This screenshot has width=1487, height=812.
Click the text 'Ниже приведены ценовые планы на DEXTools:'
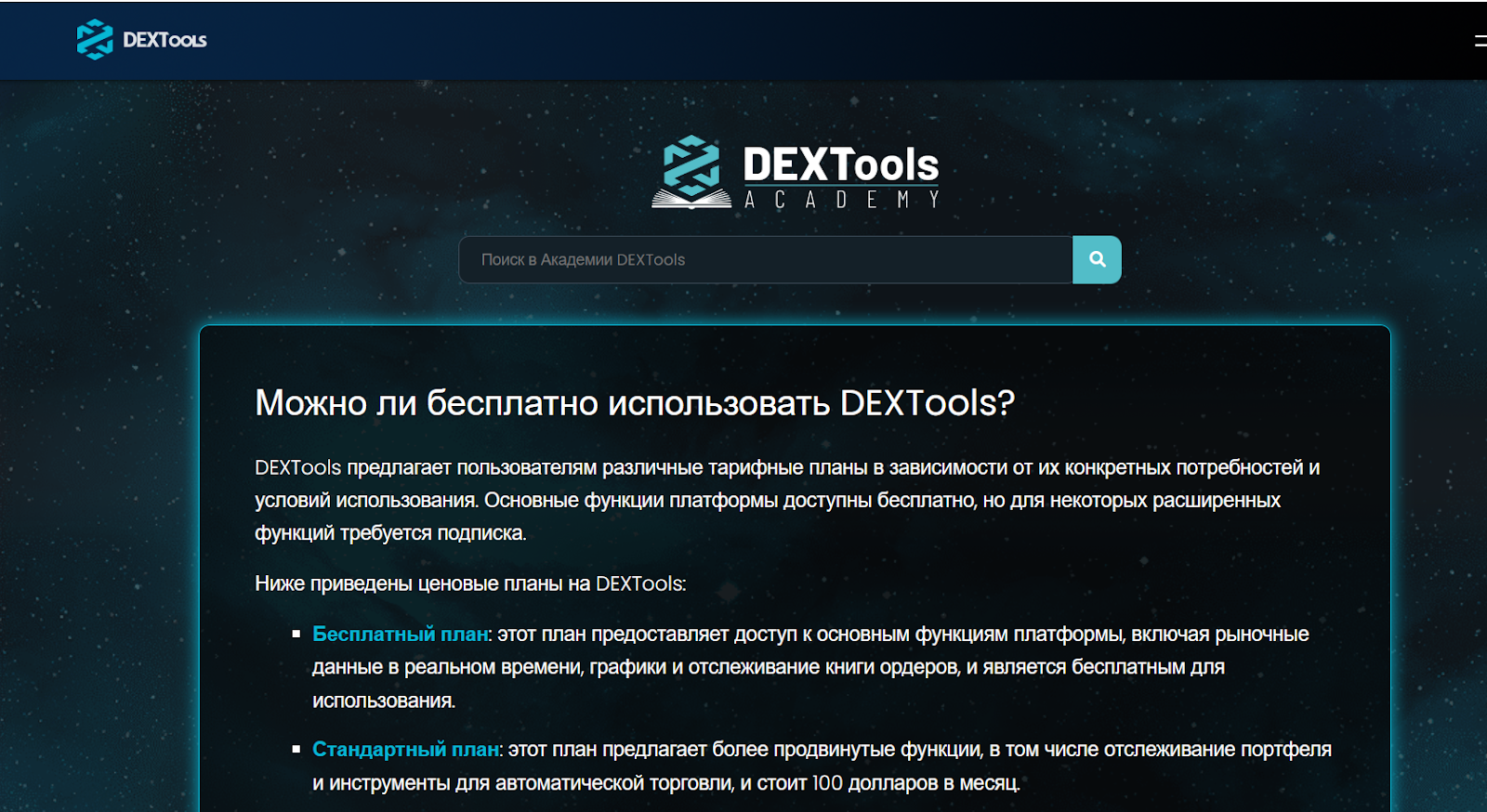coord(470,583)
